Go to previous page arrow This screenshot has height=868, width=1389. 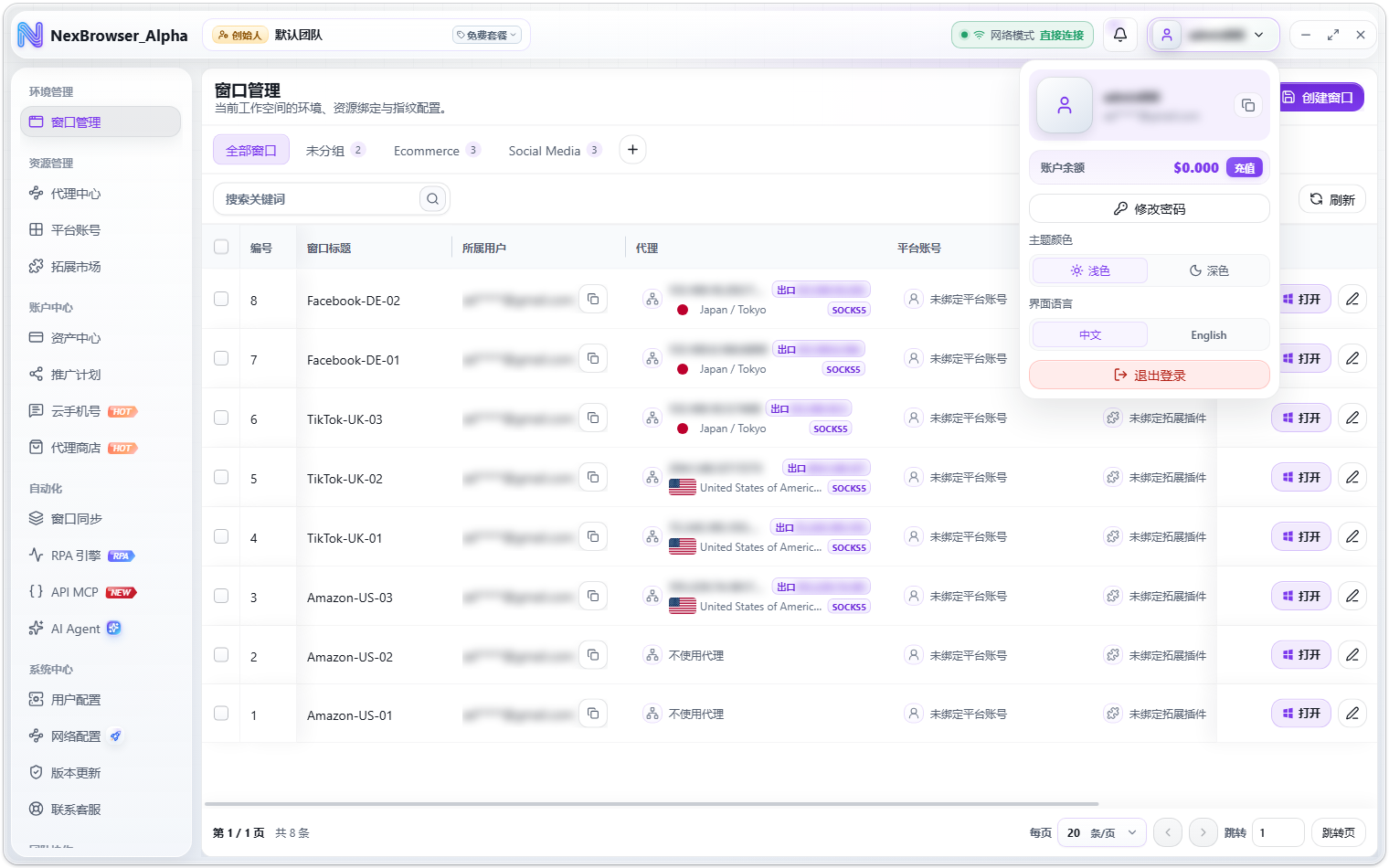coord(1168,832)
